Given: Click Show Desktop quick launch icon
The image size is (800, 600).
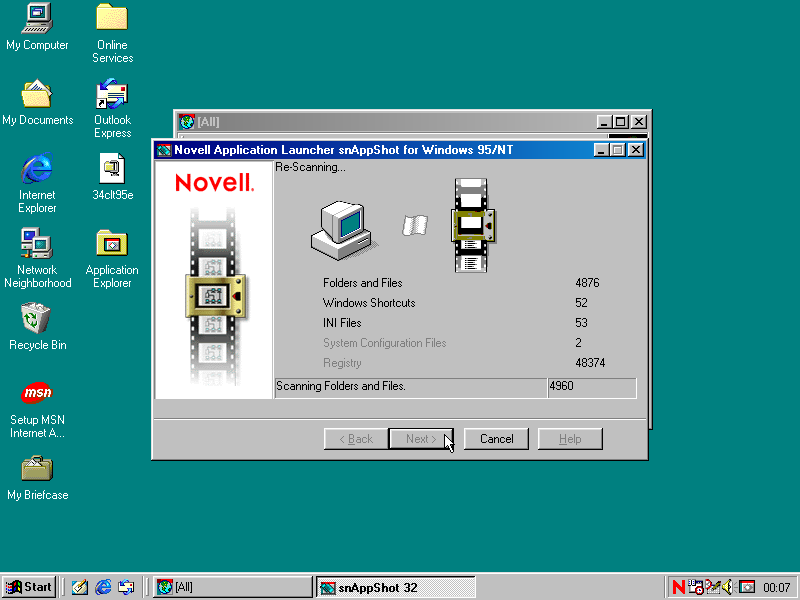Looking at the screenshot, I should [80, 587].
